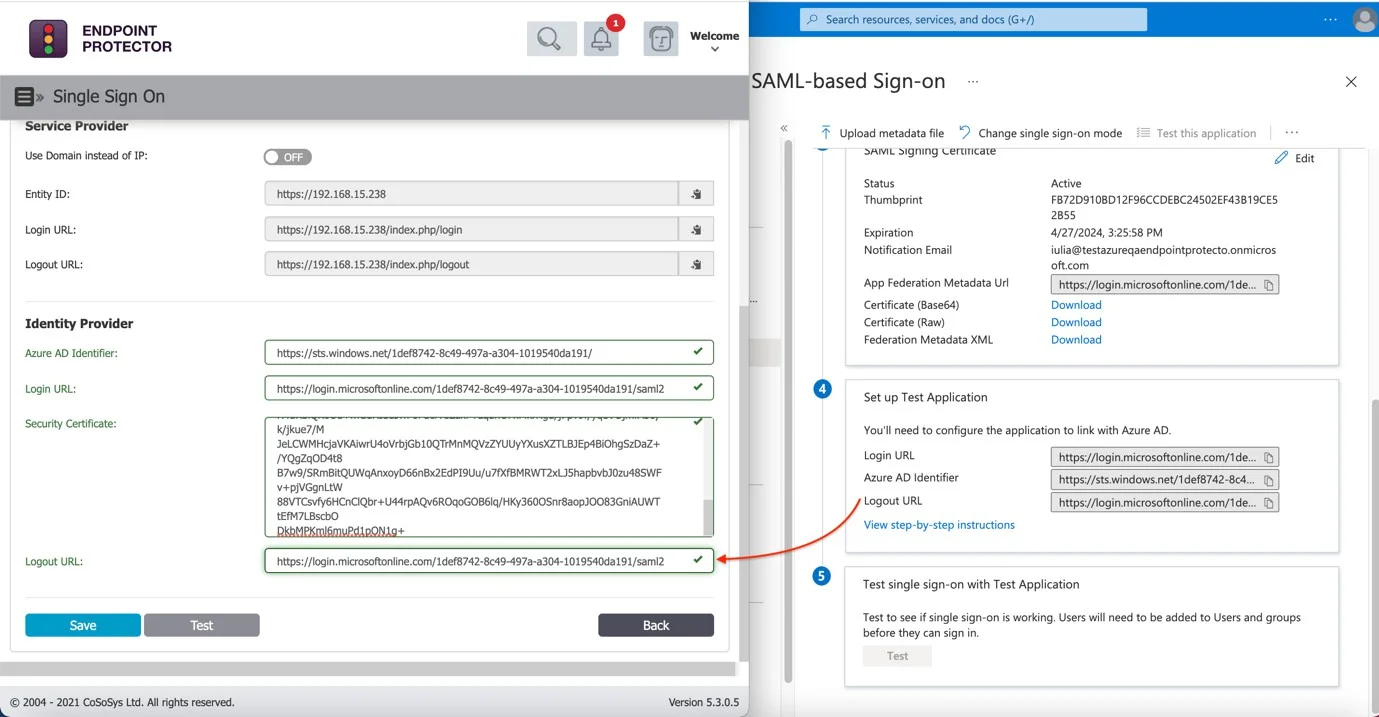This screenshot has height=717, width=1379.
Task: Edit the SAML Signing Certificate via pencil
Action: click(x=1294, y=158)
